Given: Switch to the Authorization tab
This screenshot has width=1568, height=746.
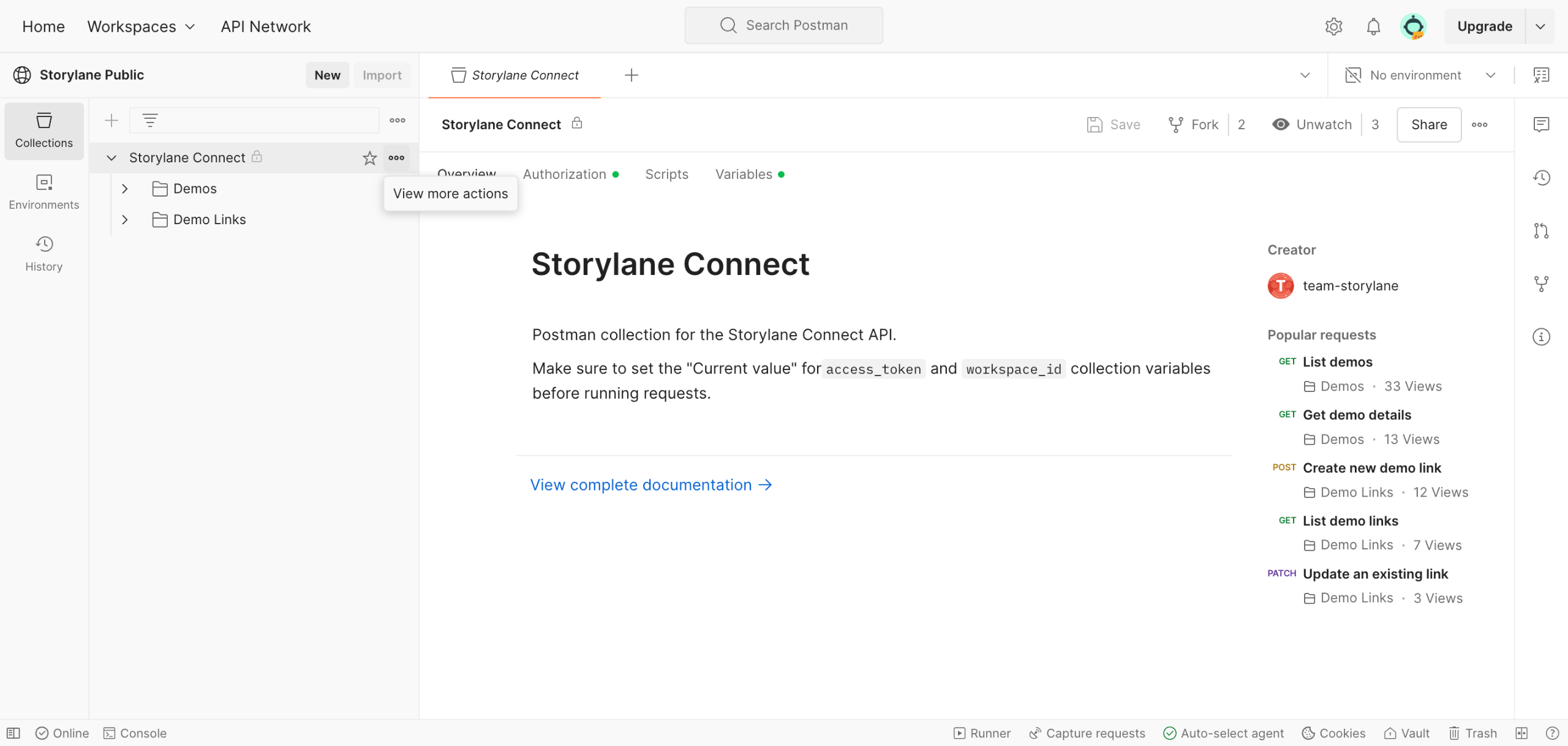Looking at the screenshot, I should tap(564, 175).
